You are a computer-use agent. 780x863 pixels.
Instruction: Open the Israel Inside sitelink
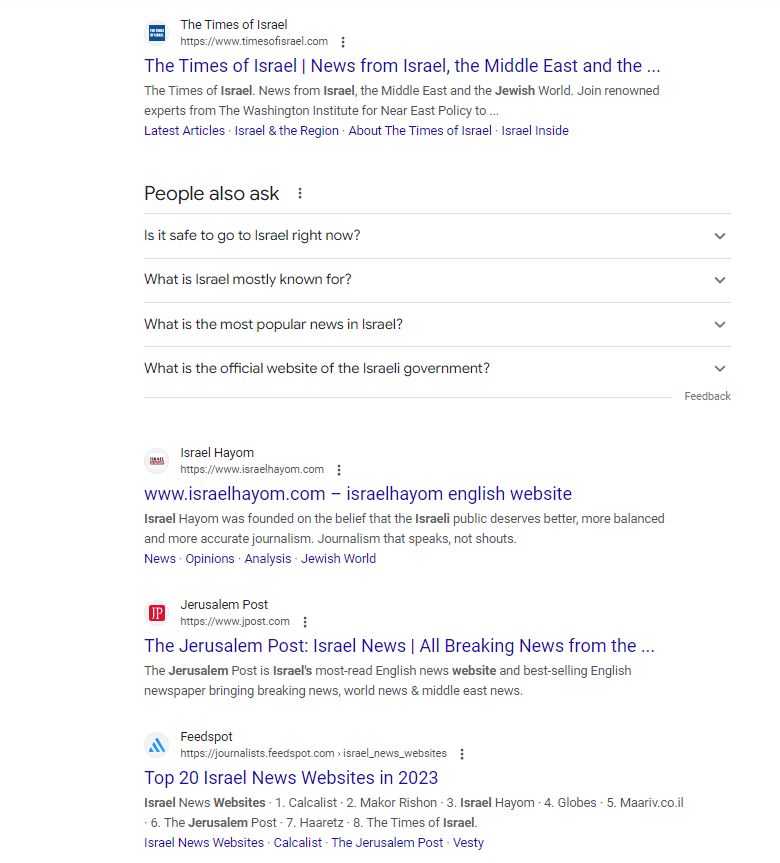tap(534, 130)
